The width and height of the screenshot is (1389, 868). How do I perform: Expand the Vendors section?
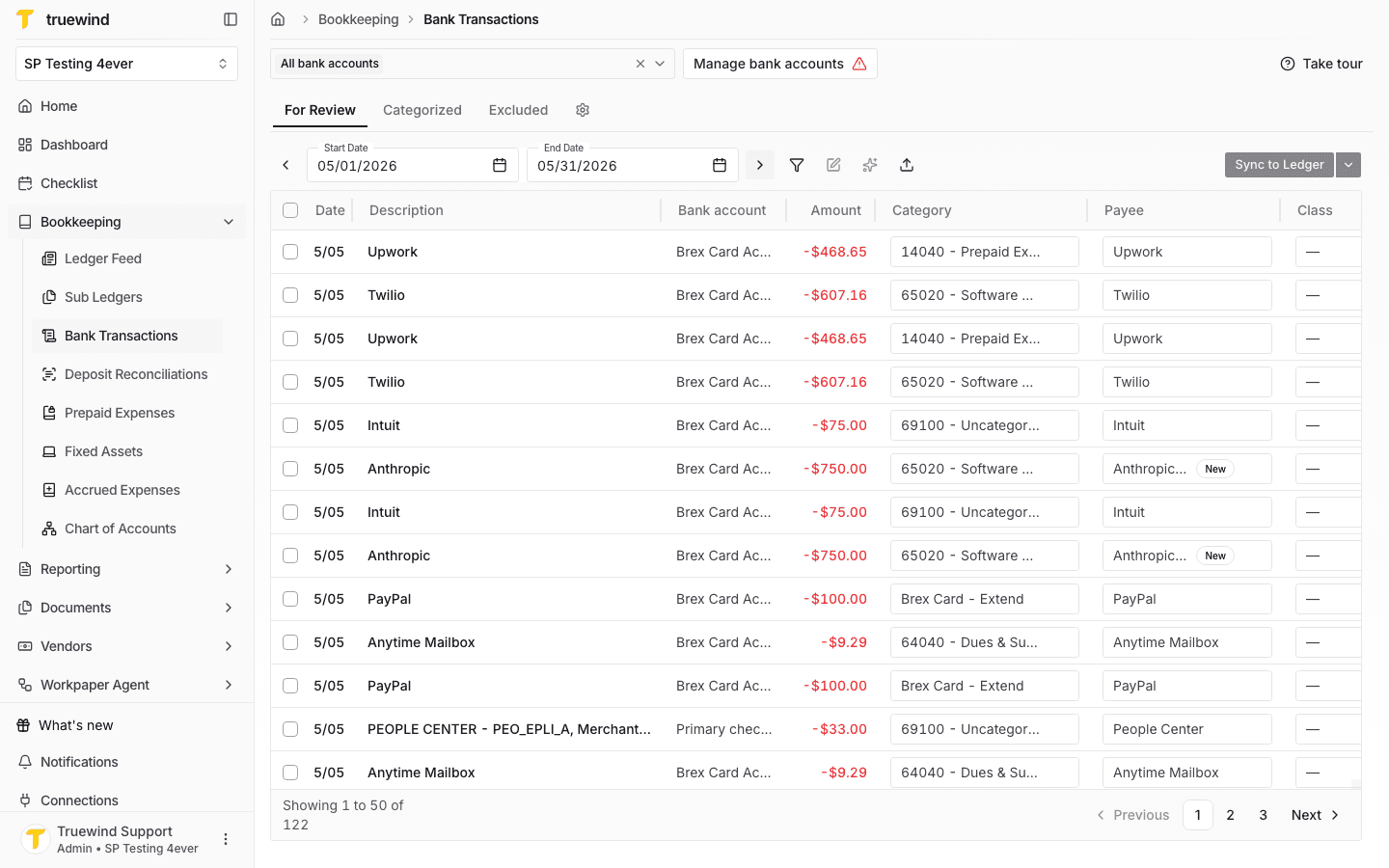(x=229, y=646)
